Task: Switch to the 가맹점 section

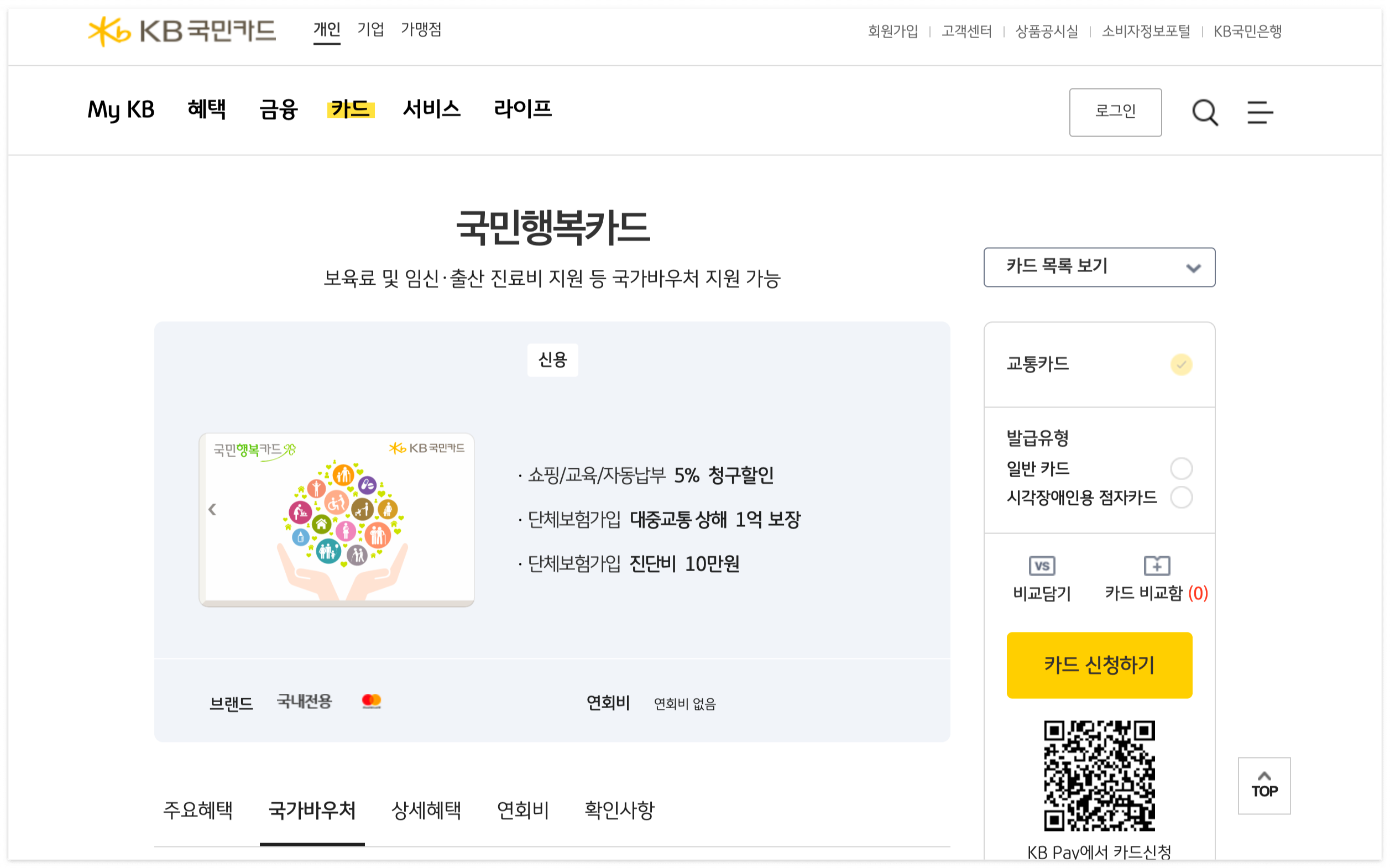Action: click(x=421, y=29)
